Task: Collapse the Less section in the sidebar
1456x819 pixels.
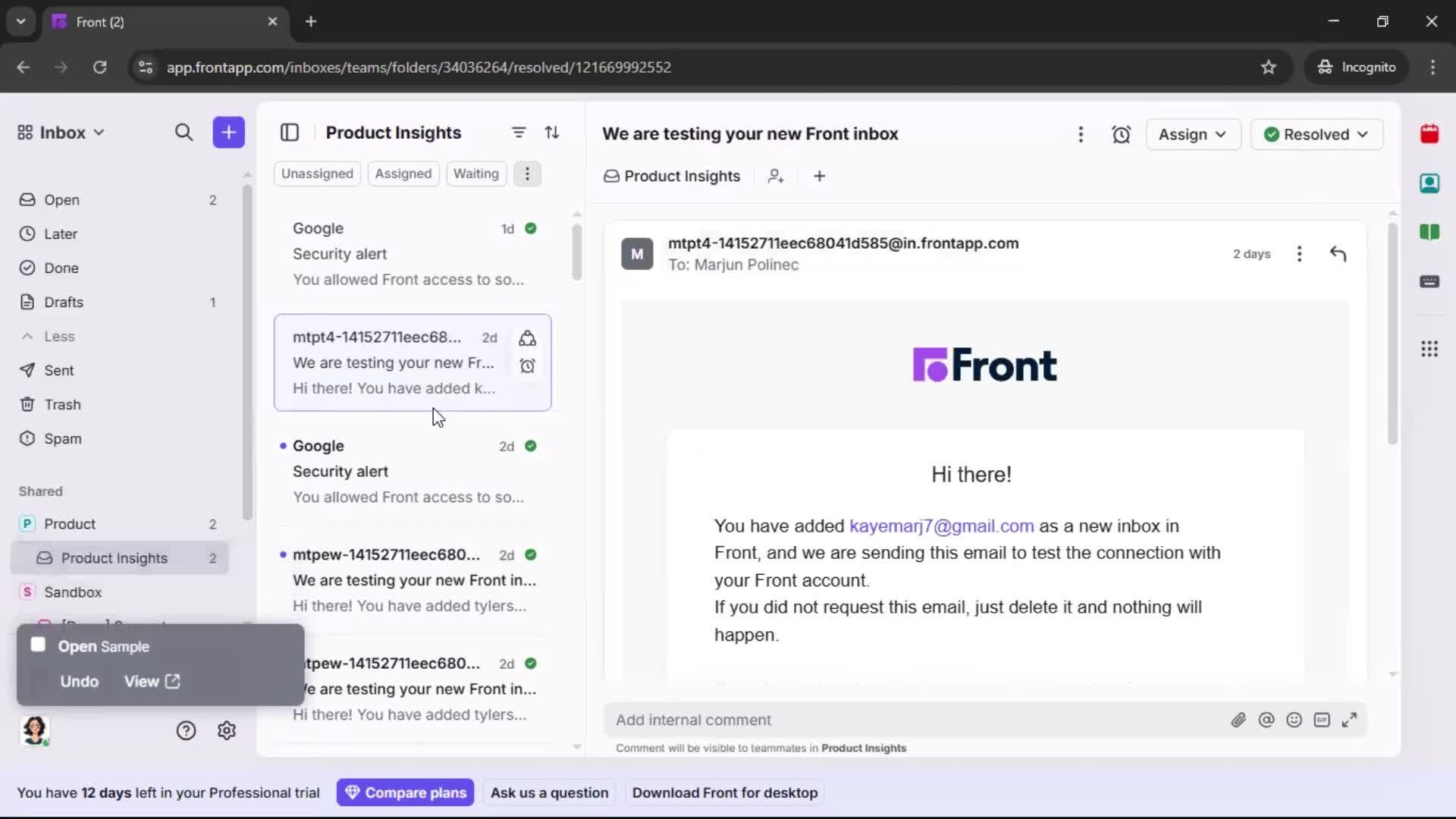Action: pyautogui.click(x=48, y=337)
